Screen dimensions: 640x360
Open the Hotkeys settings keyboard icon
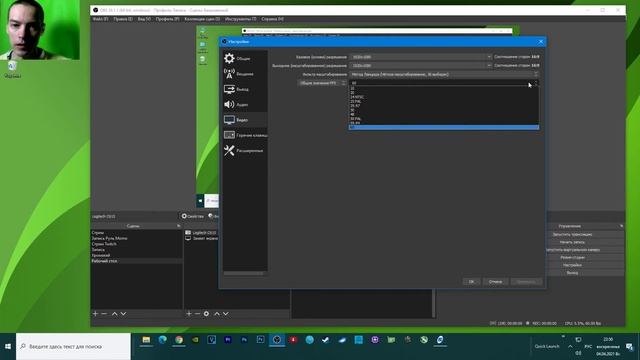click(229, 135)
